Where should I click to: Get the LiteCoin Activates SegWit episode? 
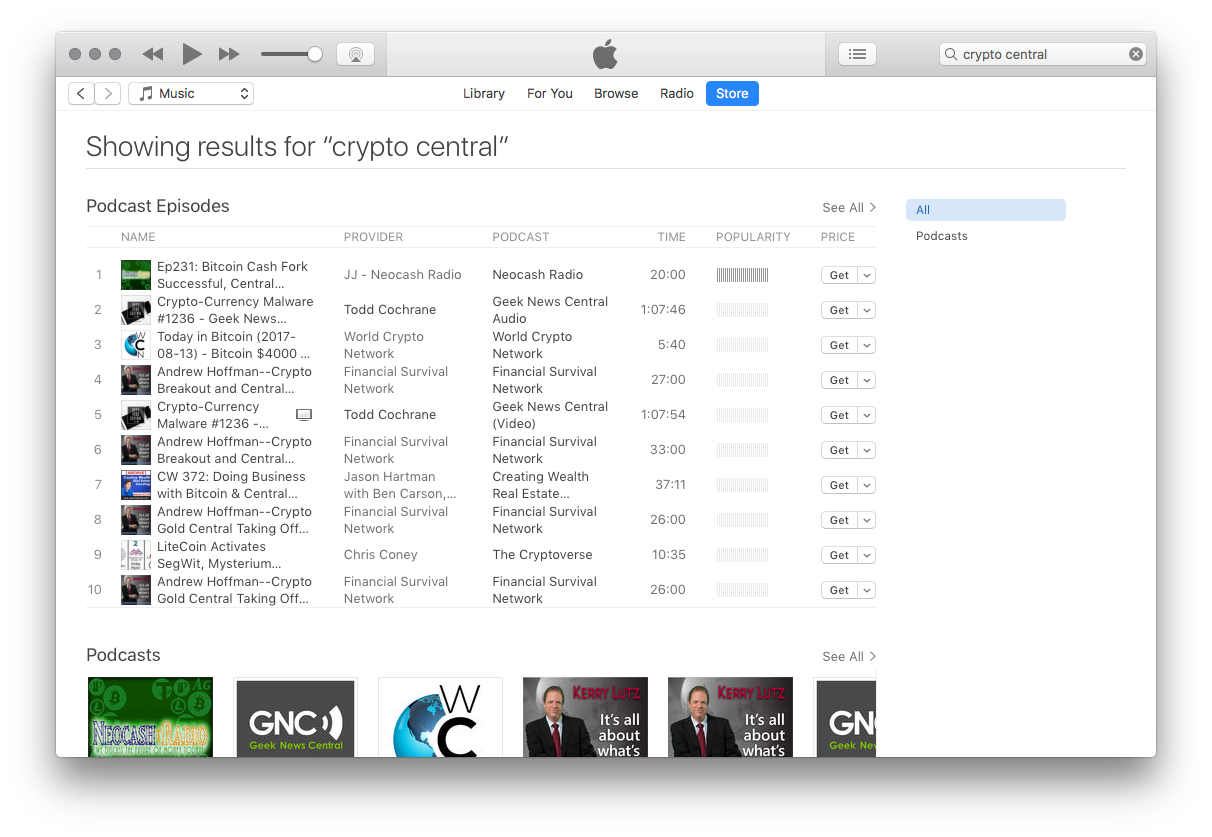point(839,555)
